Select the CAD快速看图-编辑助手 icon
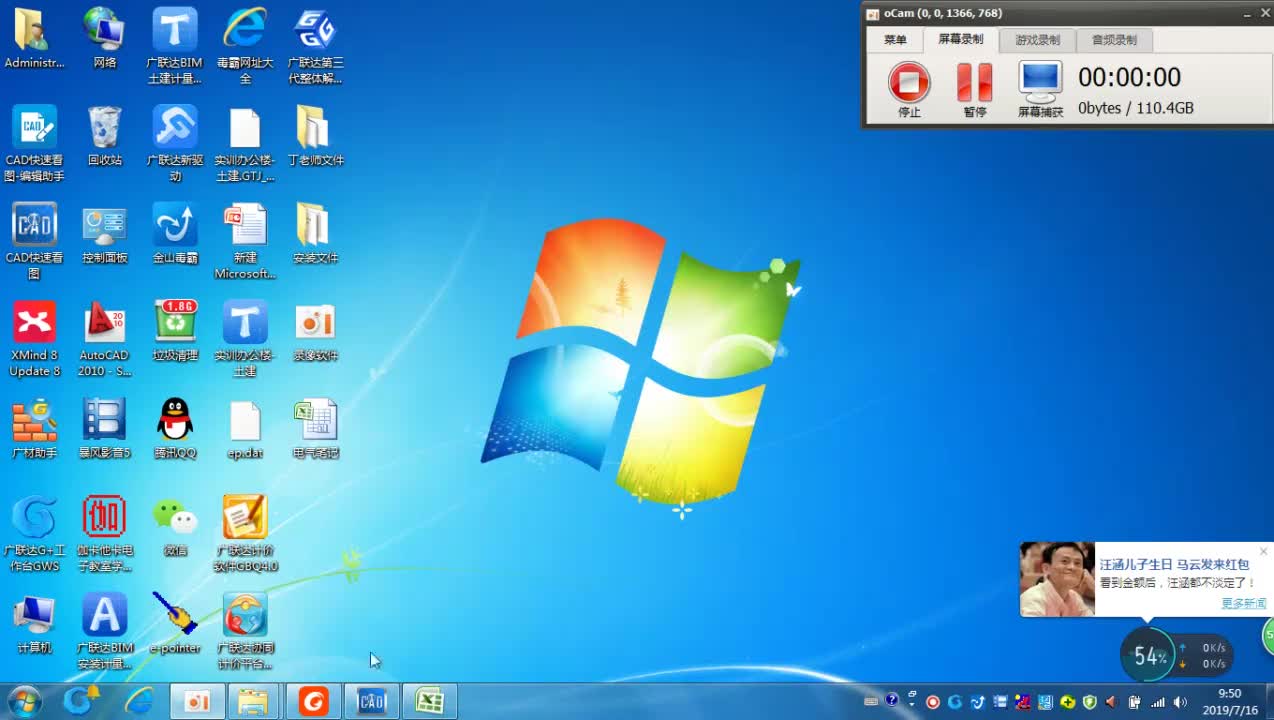 (34, 143)
